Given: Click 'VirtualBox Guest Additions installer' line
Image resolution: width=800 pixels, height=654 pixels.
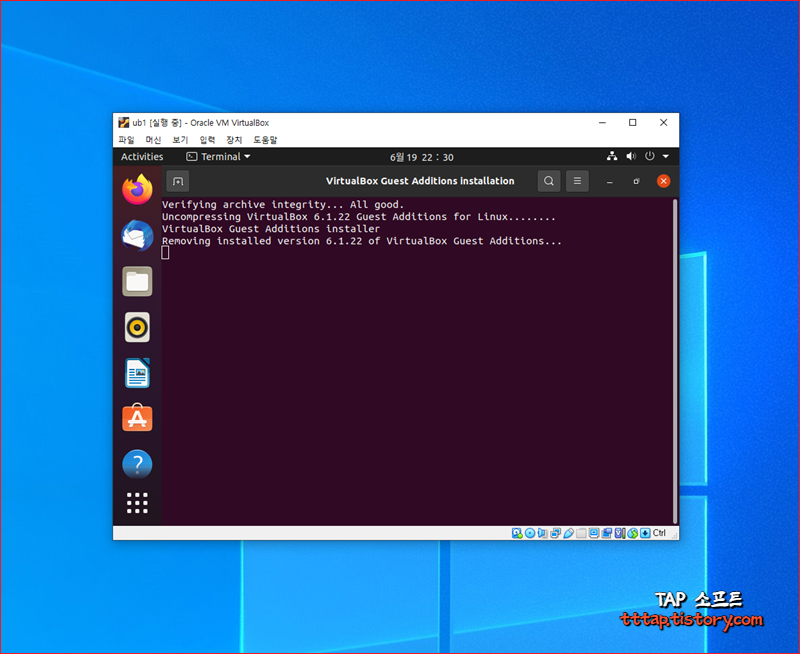Looking at the screenshot, I should point(271,229).
